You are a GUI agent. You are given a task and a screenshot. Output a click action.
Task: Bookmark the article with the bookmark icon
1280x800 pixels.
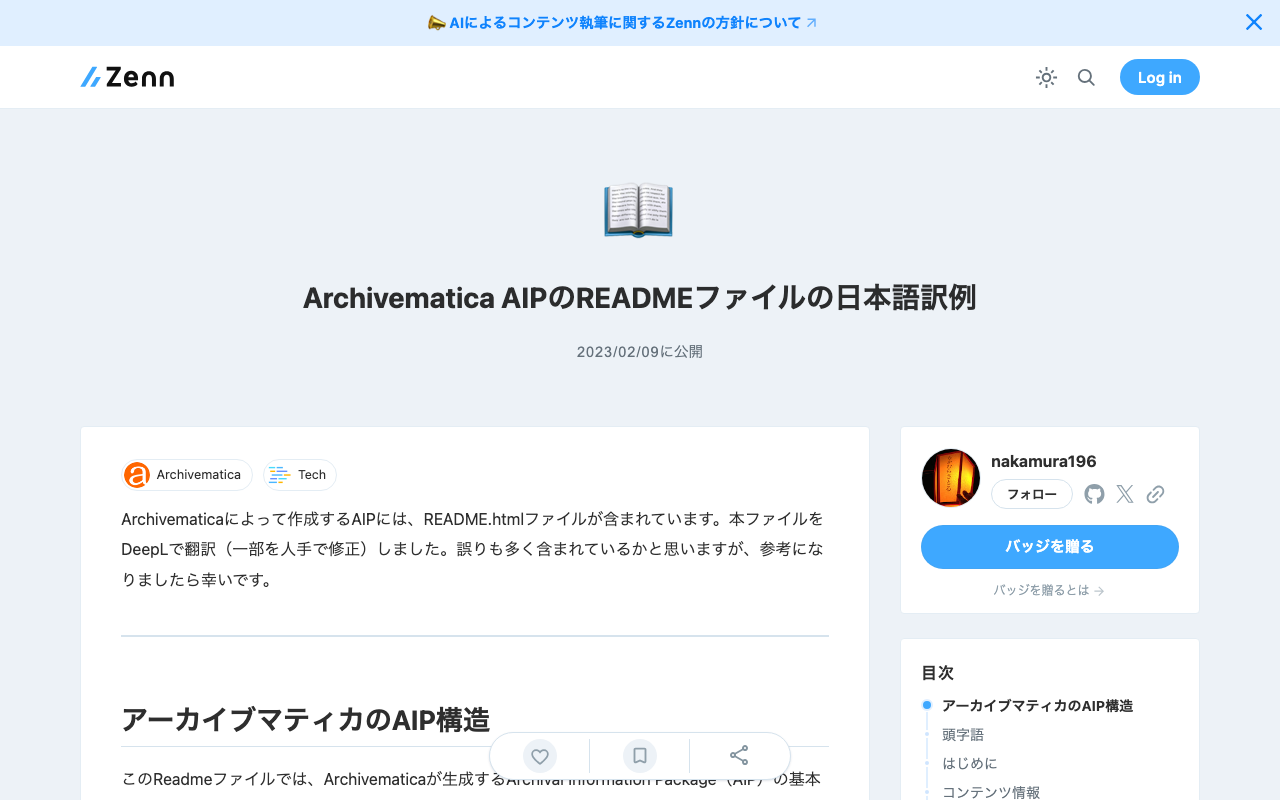tap(639, 756)
